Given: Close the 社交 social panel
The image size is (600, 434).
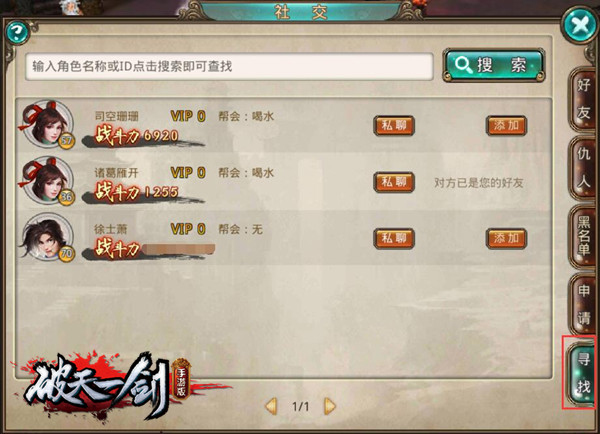Looking at the screenshot, I should tap(580, 26).
